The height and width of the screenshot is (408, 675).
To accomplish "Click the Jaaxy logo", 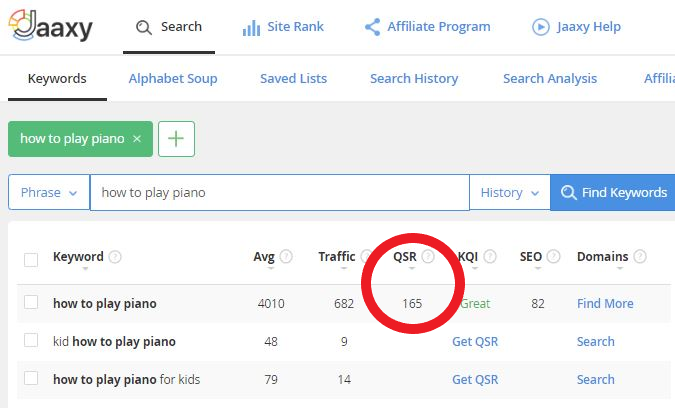I will (50, 26).
